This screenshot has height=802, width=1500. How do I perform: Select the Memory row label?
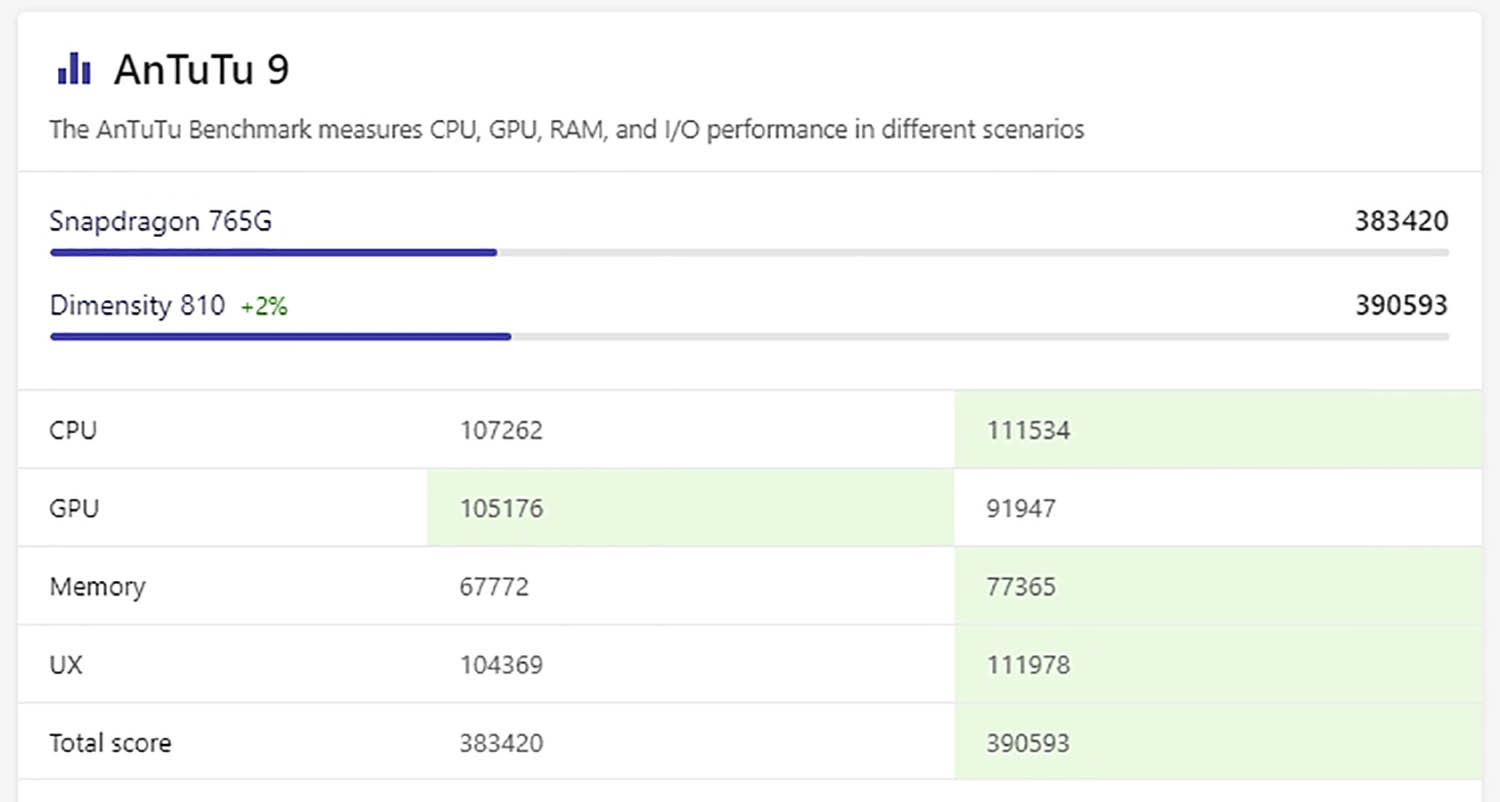pyautogui.click(x=97, y=587)
